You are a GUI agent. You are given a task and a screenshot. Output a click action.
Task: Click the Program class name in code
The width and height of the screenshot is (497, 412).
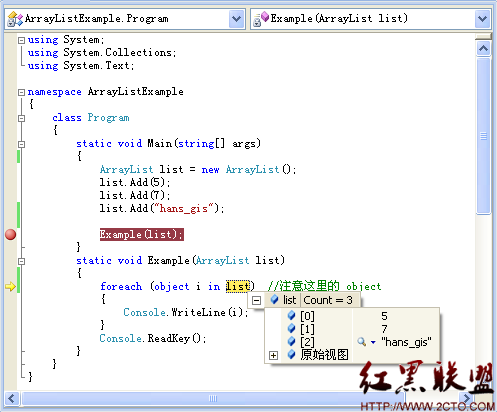pos(108,118)
